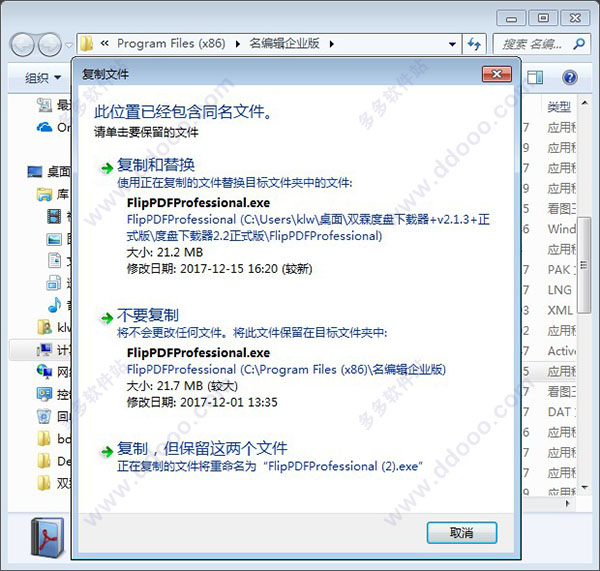Minimize the Explorer window
This screenshot has width=600, height=571.
tap(511, 18)
